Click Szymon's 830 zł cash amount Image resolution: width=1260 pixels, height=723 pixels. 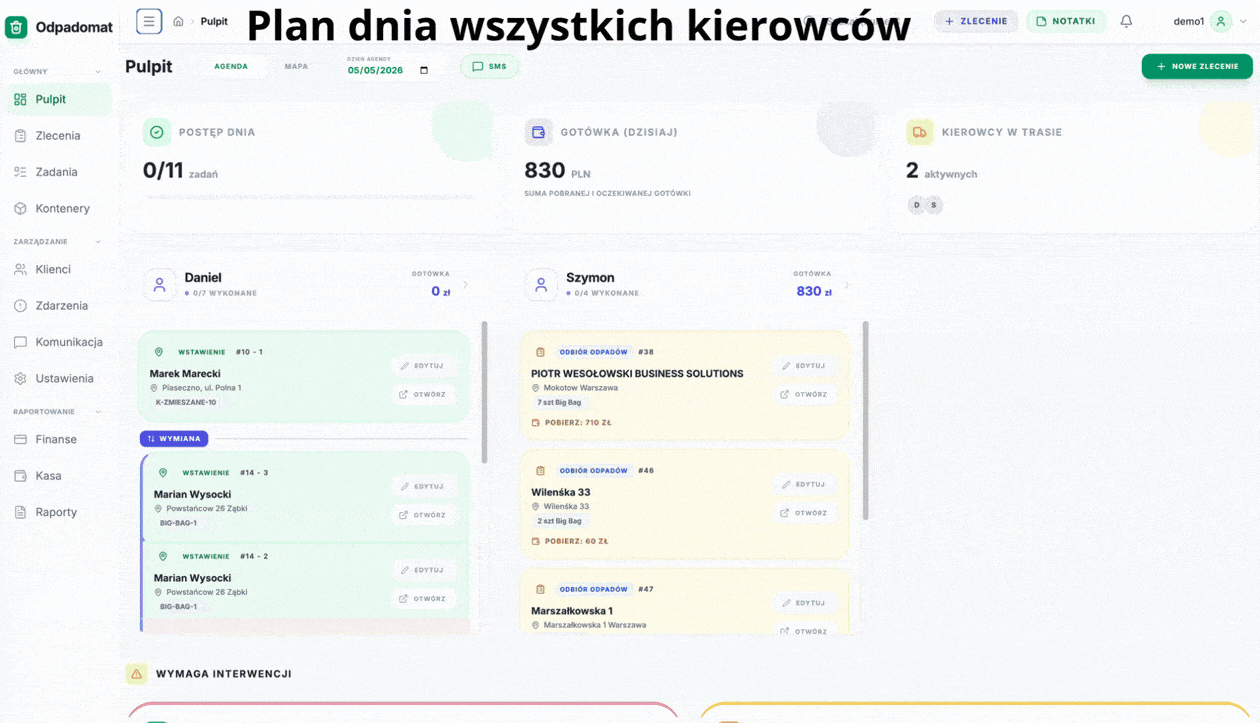pos(813,291)
